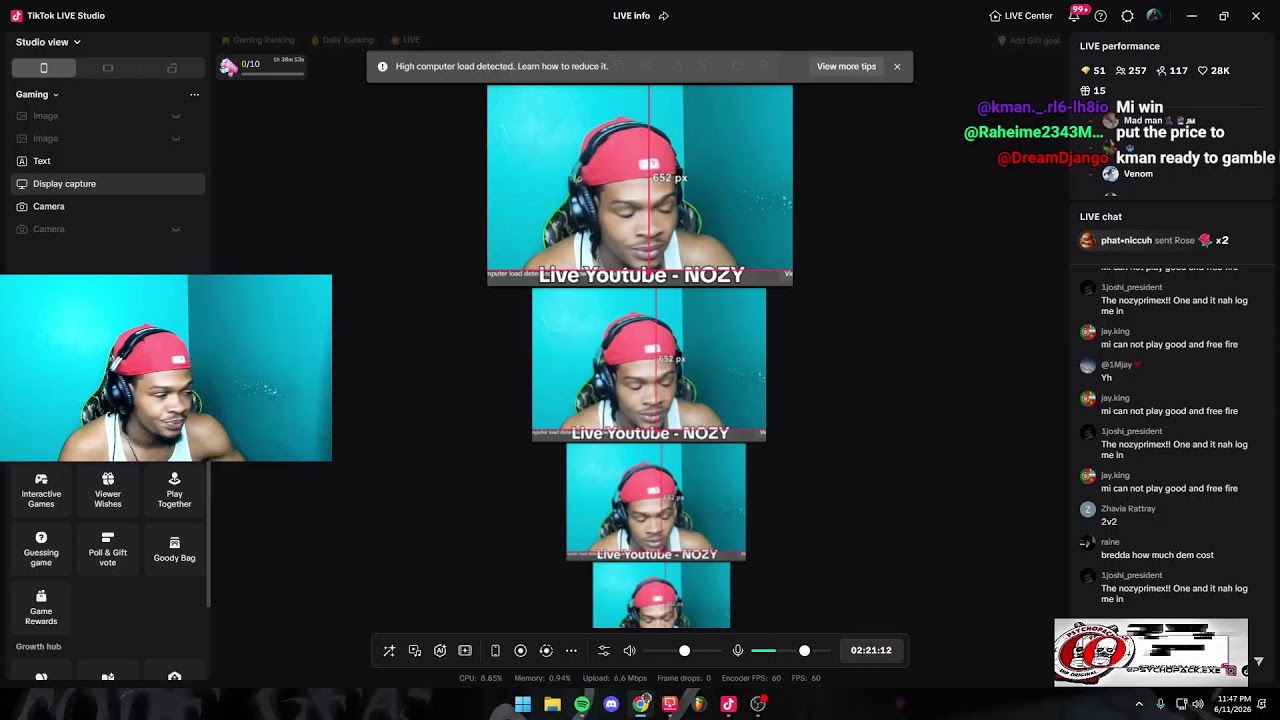Open Daily Ranking tab
The image size is (1280, 720).
pos(342,40)
